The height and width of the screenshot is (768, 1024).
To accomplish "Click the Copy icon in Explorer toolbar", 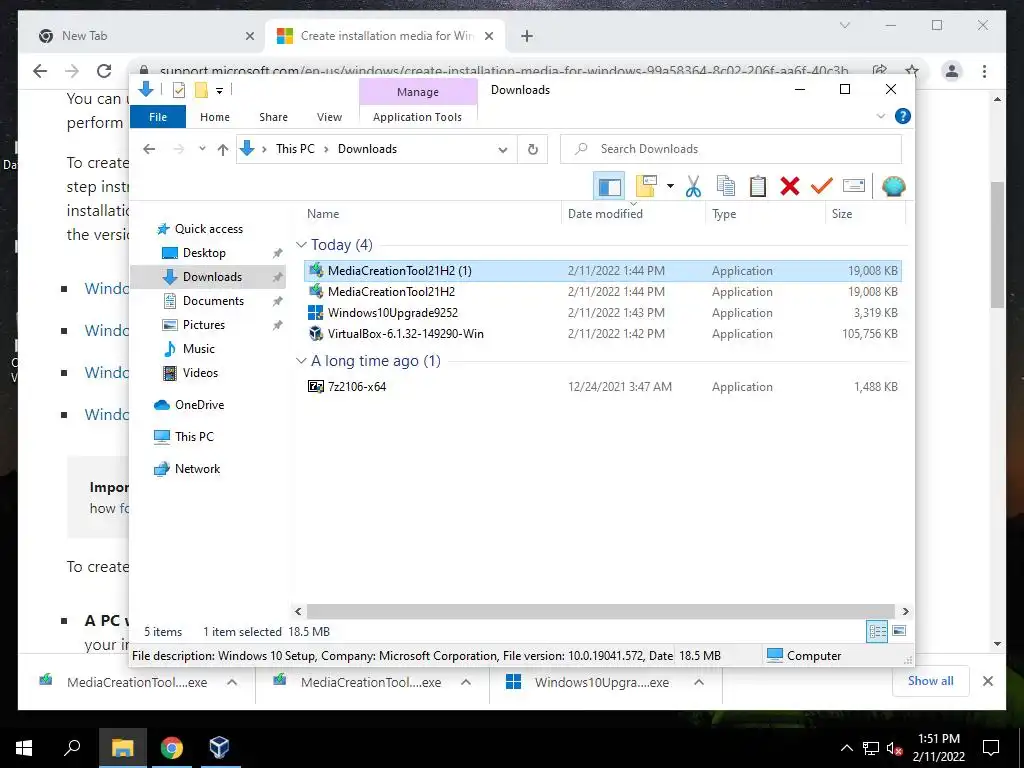I will tap(726, 186).
